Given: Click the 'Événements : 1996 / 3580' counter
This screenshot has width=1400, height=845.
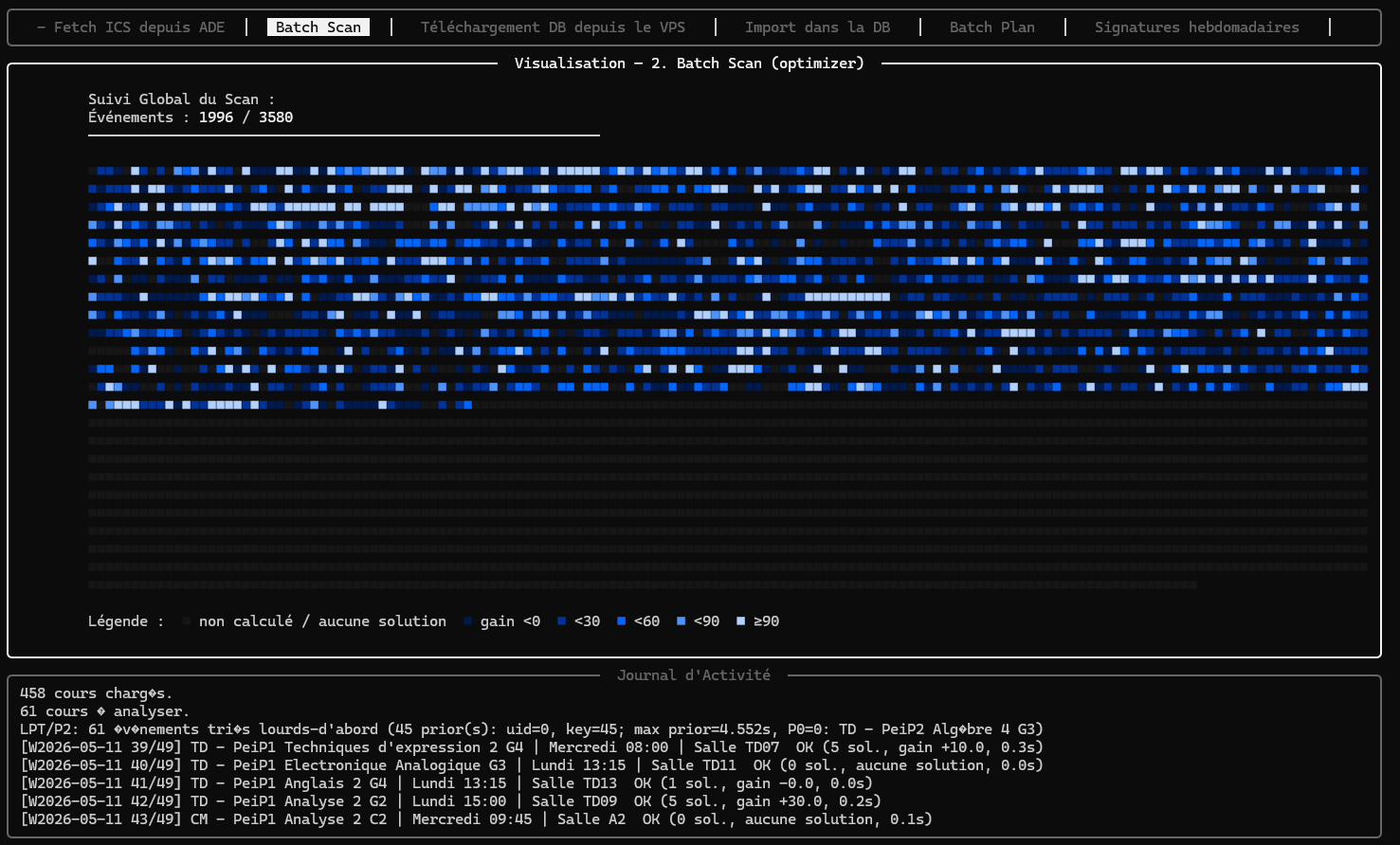Looking at the screenshot, I should coord(191,117).
